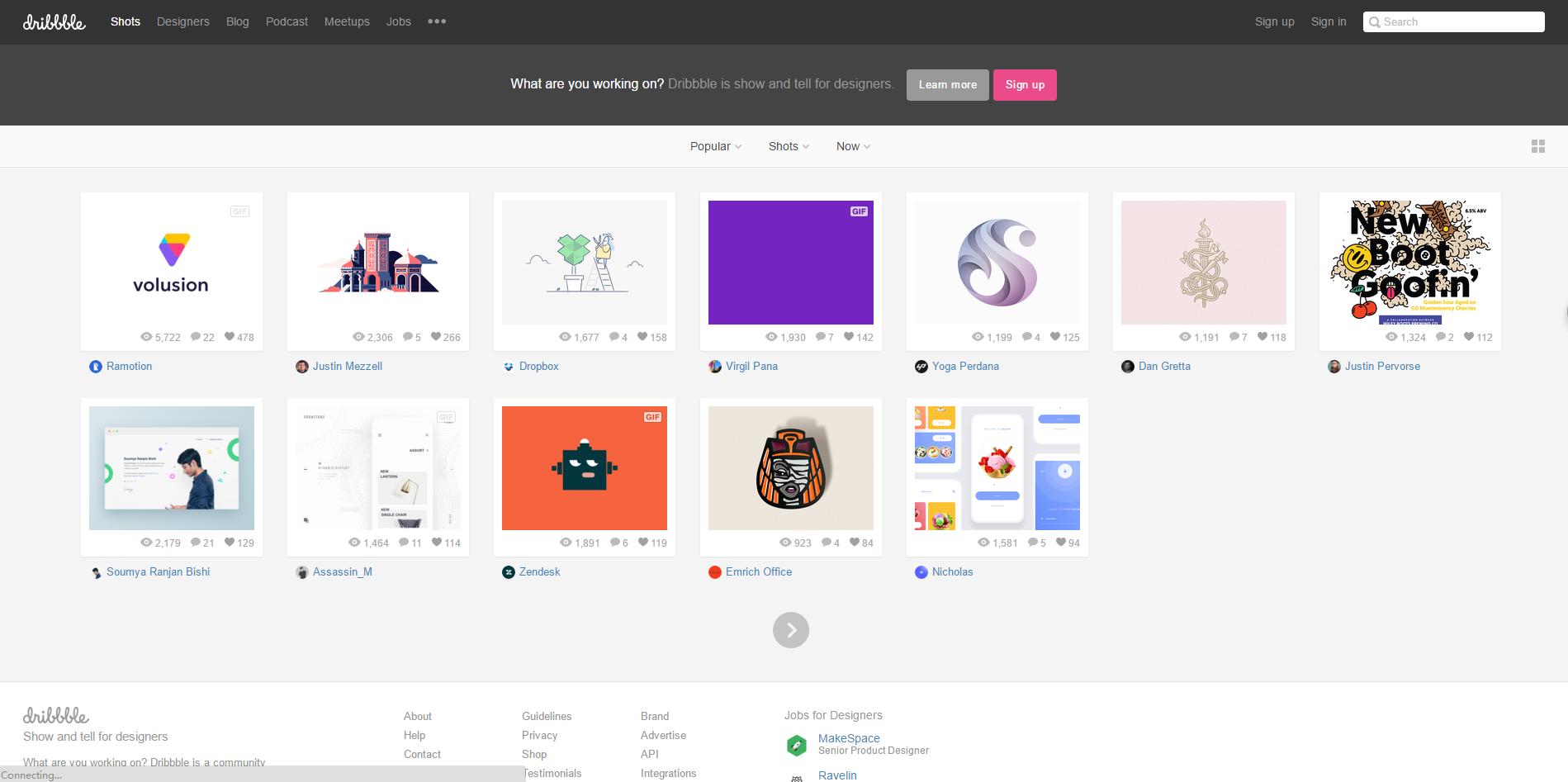Go to the Designers menu item
This screenshot has height=782, width=1568.
click(x=183, y=21)
